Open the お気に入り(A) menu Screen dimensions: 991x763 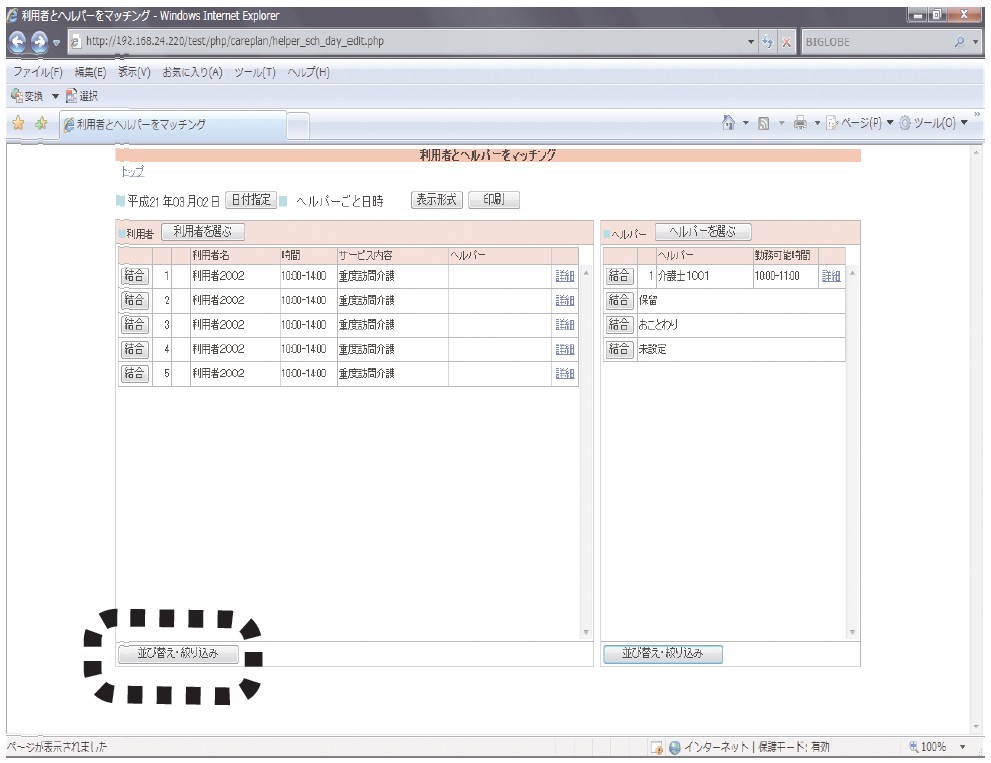tap(192, 72)
